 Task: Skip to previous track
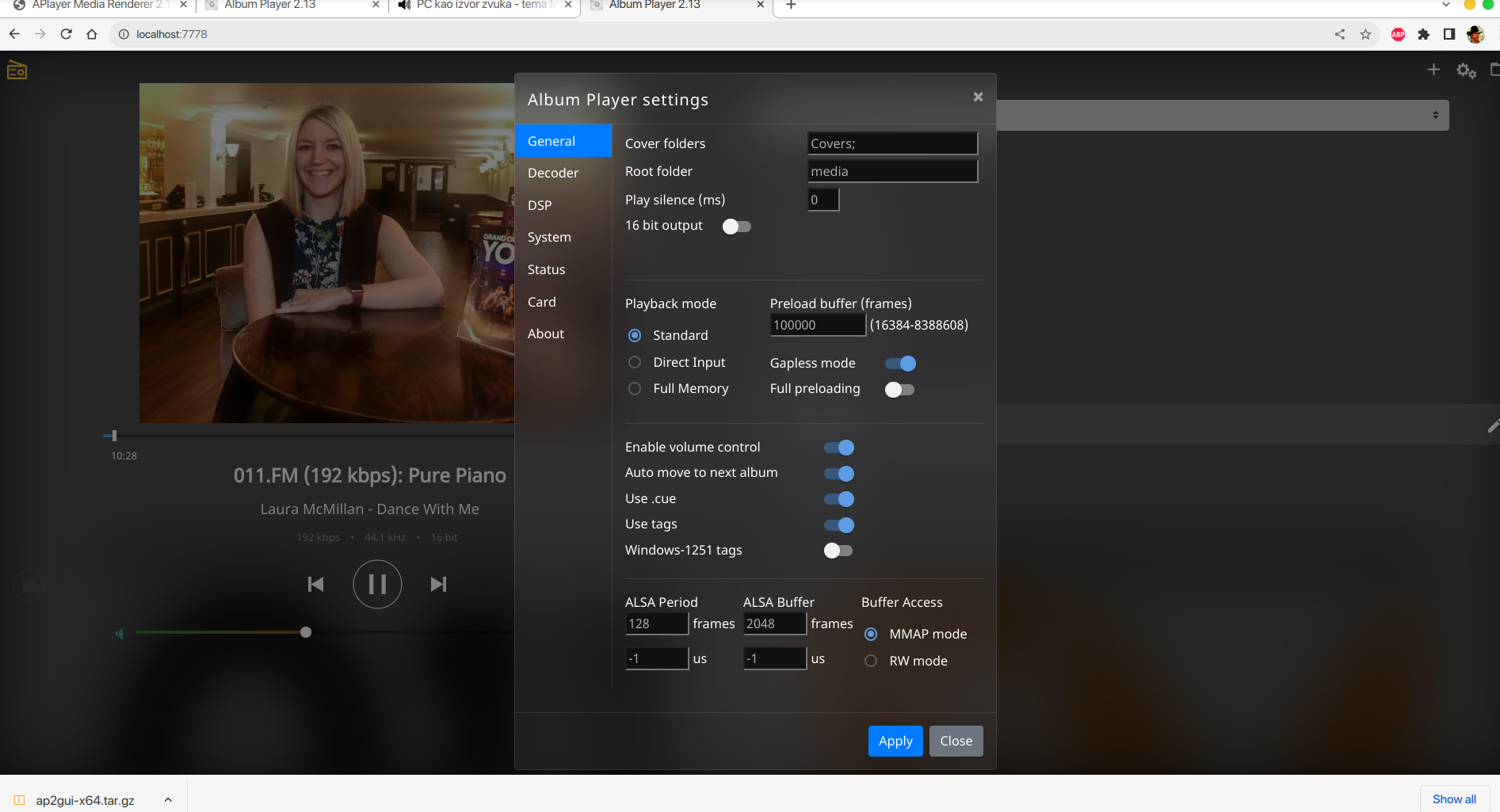(315, 585)
